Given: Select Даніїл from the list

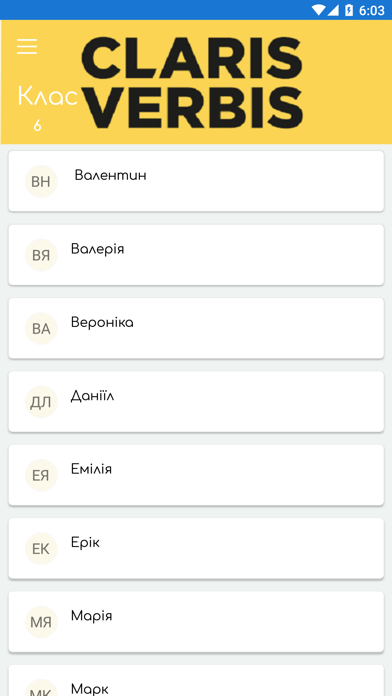Looking at the screenshot, I should click(x=196, y=402).
